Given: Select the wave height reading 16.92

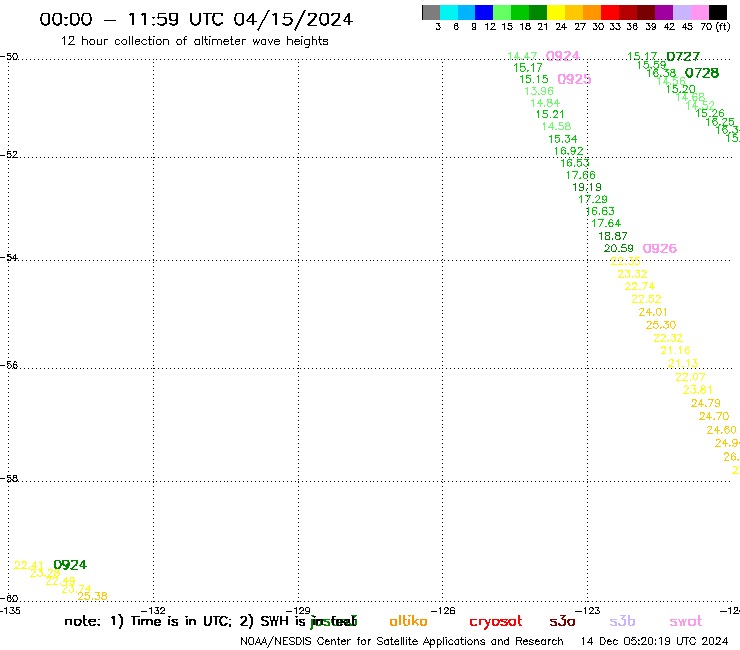Looking at the screenshot, I should [x=569, y=151].
